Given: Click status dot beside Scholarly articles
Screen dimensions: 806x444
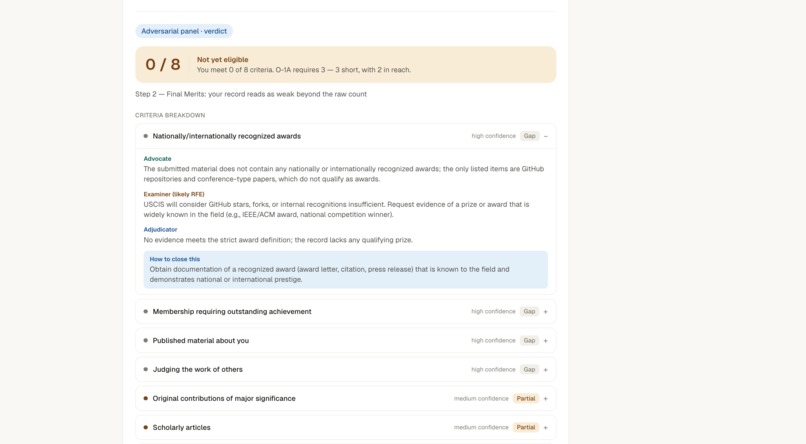Looking at the screenshot, I should pos(145,428).
